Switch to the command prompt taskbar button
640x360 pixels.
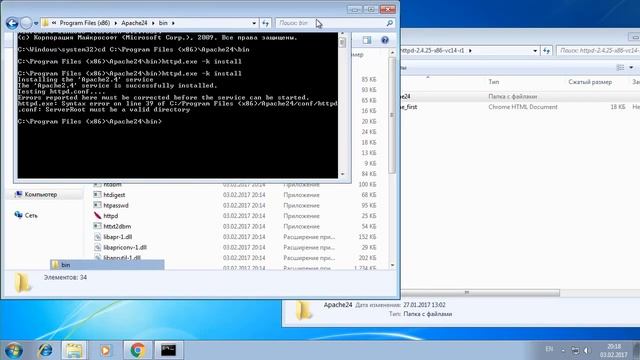click(168, 350)
